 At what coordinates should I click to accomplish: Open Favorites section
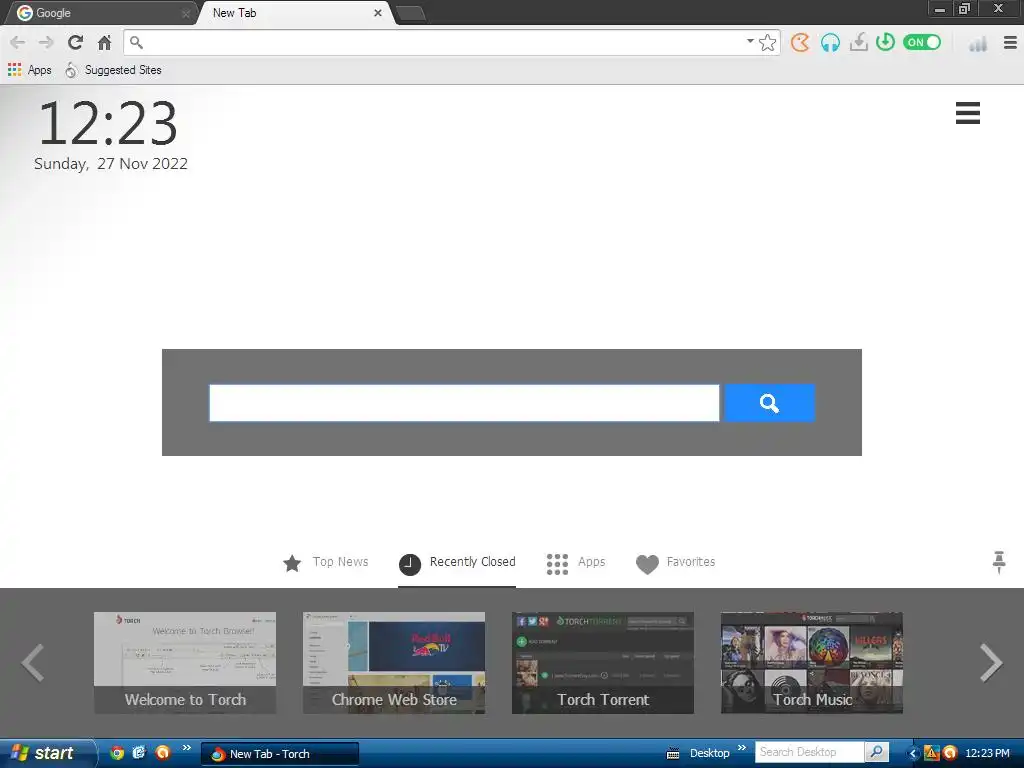[x=675, y=562]
